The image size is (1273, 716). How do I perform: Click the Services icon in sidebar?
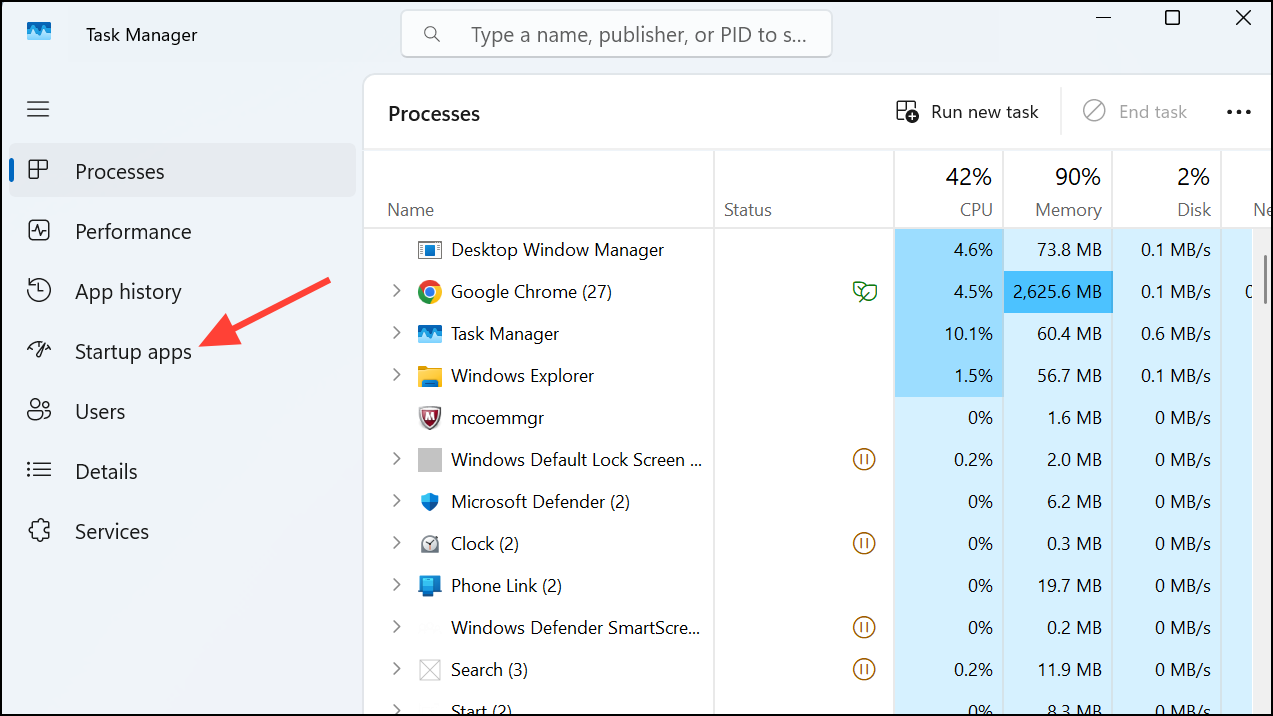[38, 531]
